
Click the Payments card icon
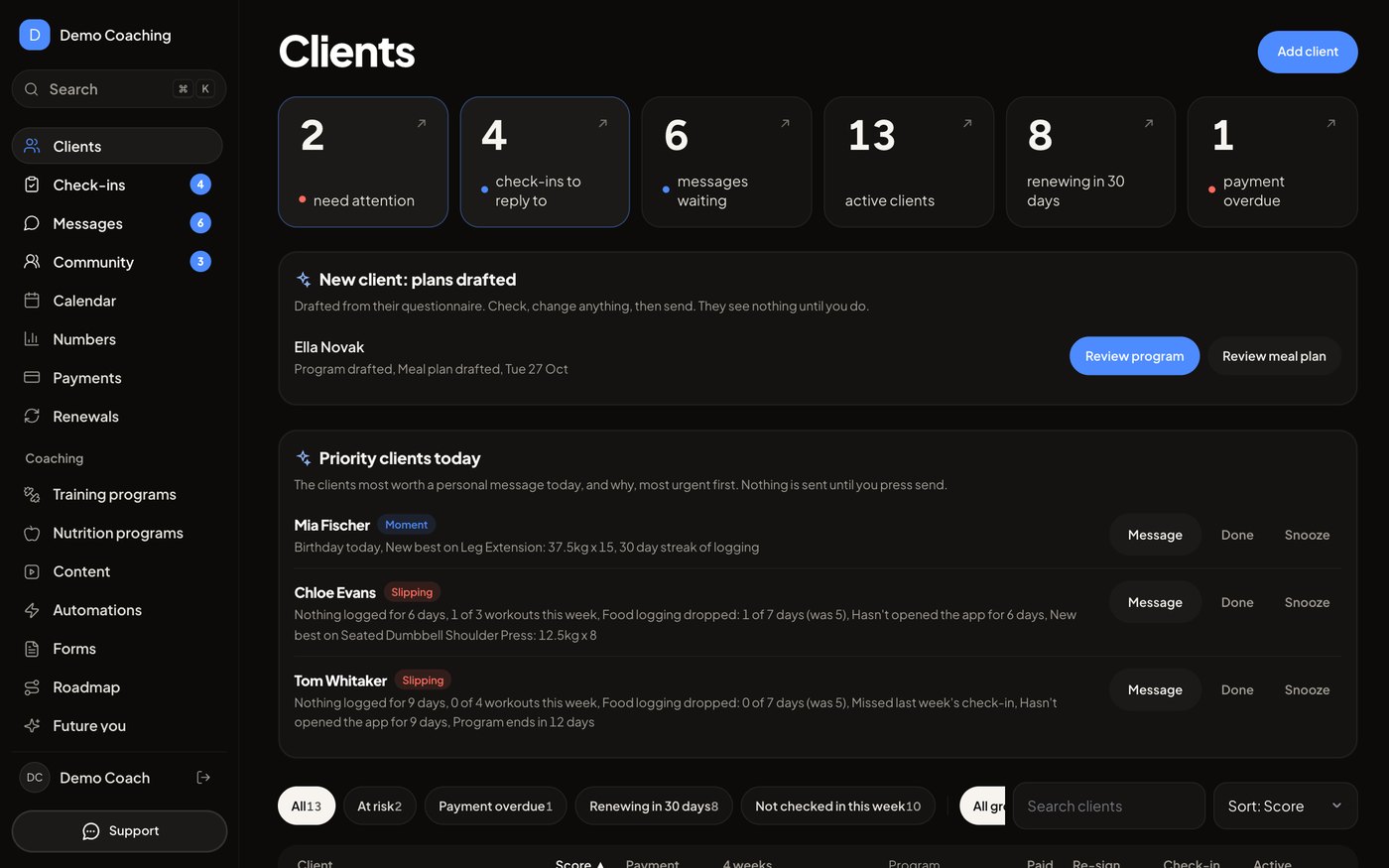coord(32,378)
